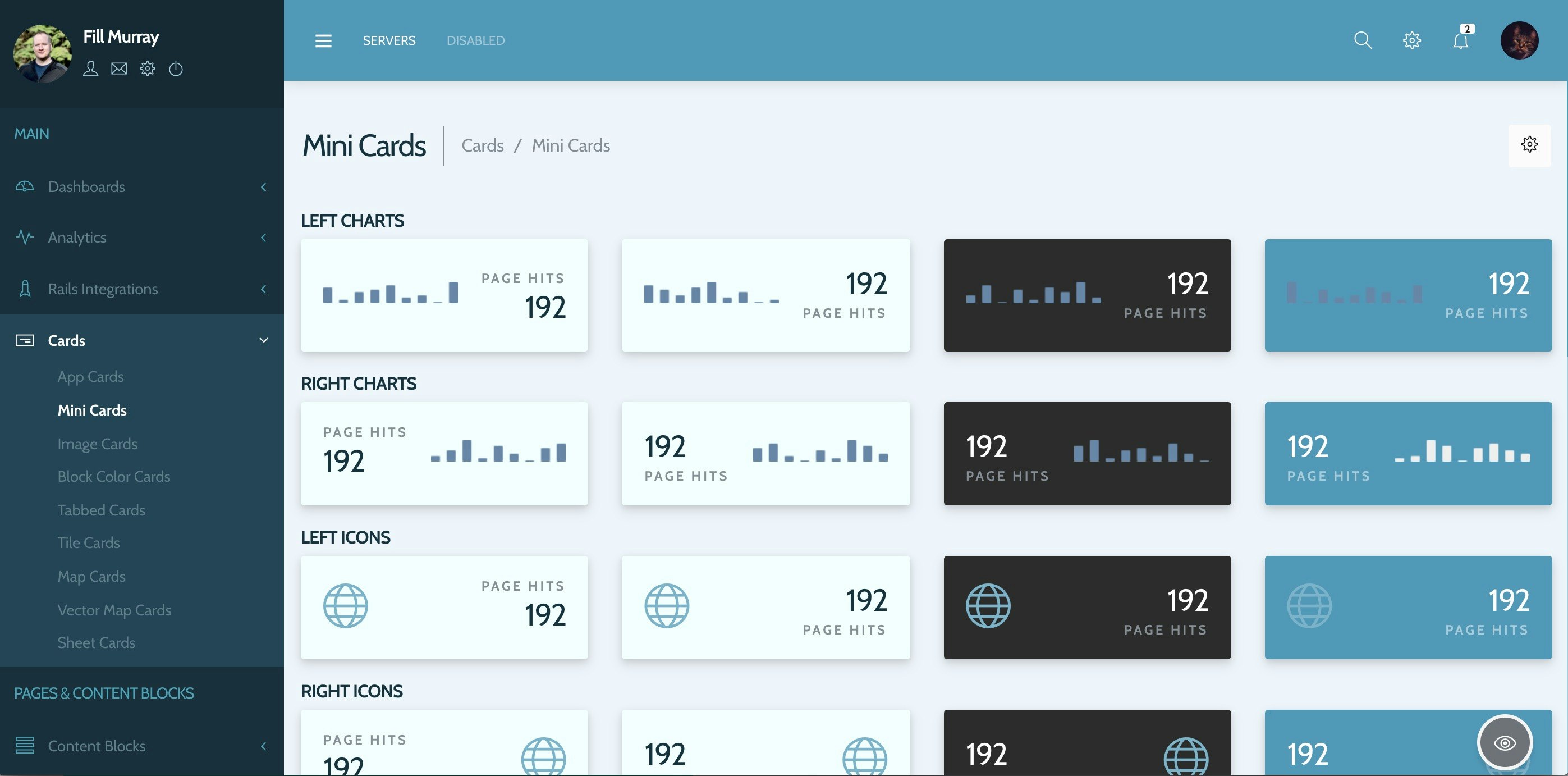Click the Dashboards cloud icon in the sidebar
The height and width of the screenshot is (776, 1568).
point(24,186)
